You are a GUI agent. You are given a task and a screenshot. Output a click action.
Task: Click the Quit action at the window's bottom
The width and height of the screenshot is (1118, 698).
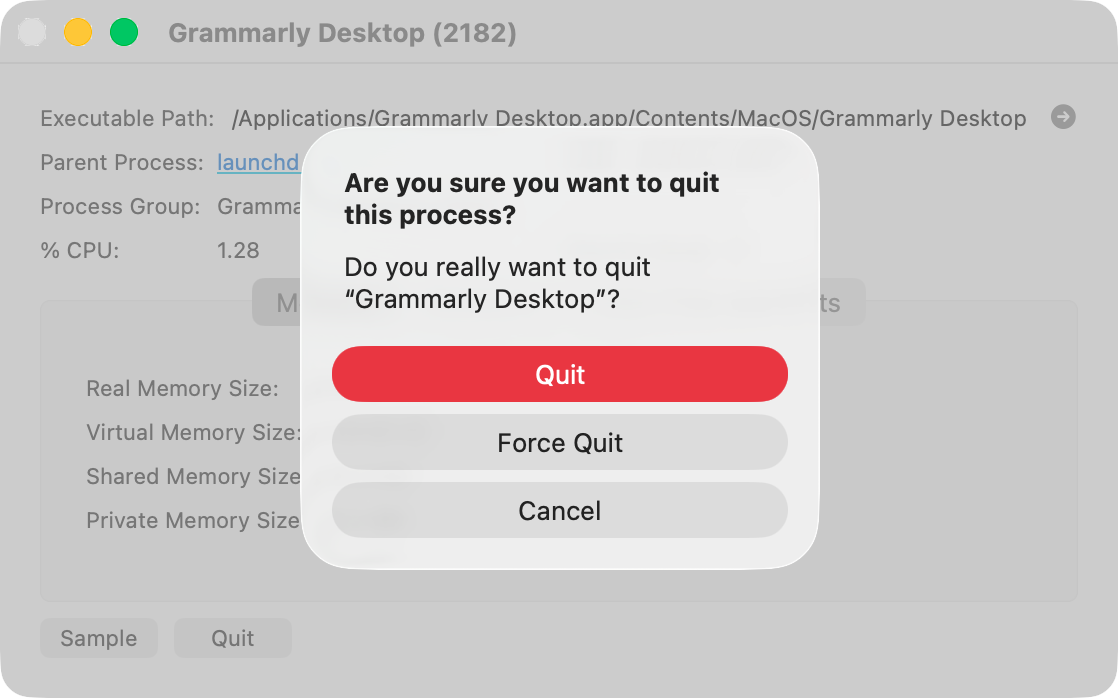click(232, 638)
